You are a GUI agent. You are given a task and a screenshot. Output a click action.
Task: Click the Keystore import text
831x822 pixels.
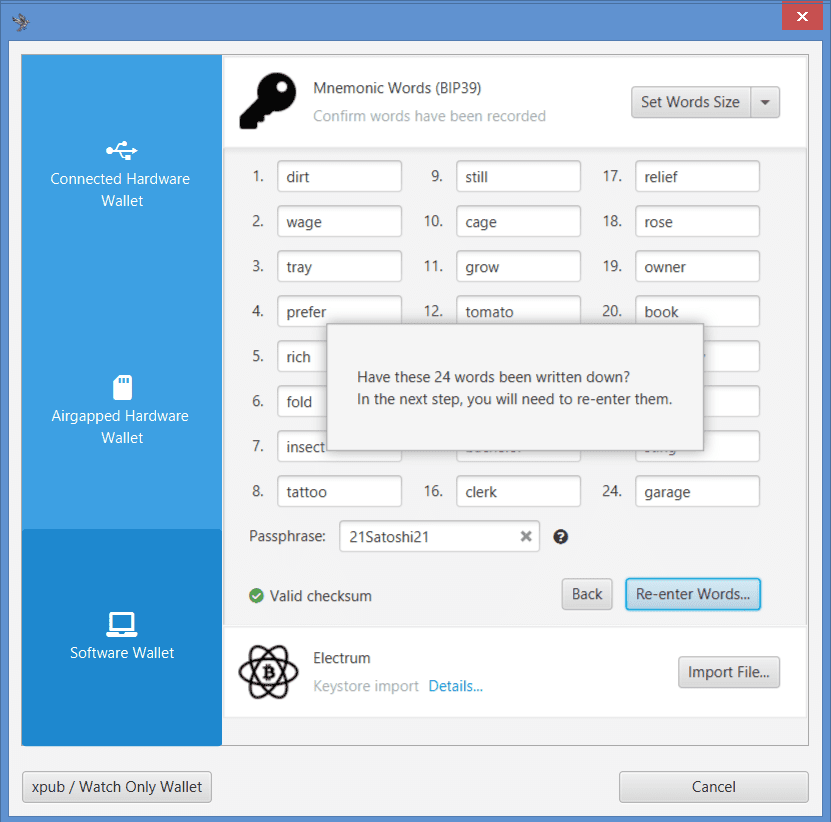tap(366, 686)
